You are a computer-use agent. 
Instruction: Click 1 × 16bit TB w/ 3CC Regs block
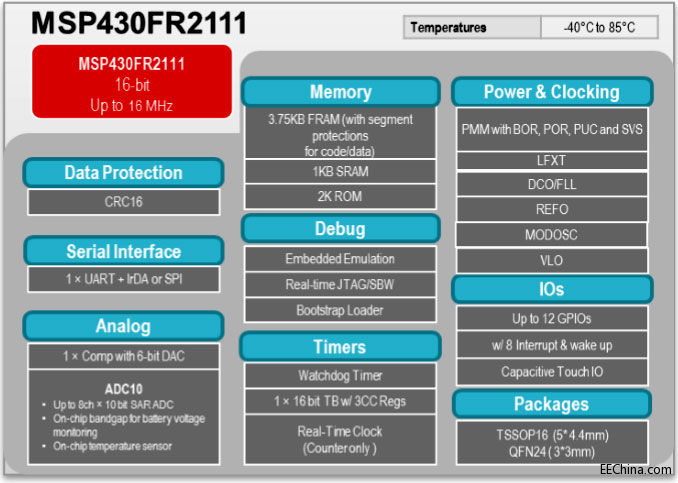click(x=340, y=401)
